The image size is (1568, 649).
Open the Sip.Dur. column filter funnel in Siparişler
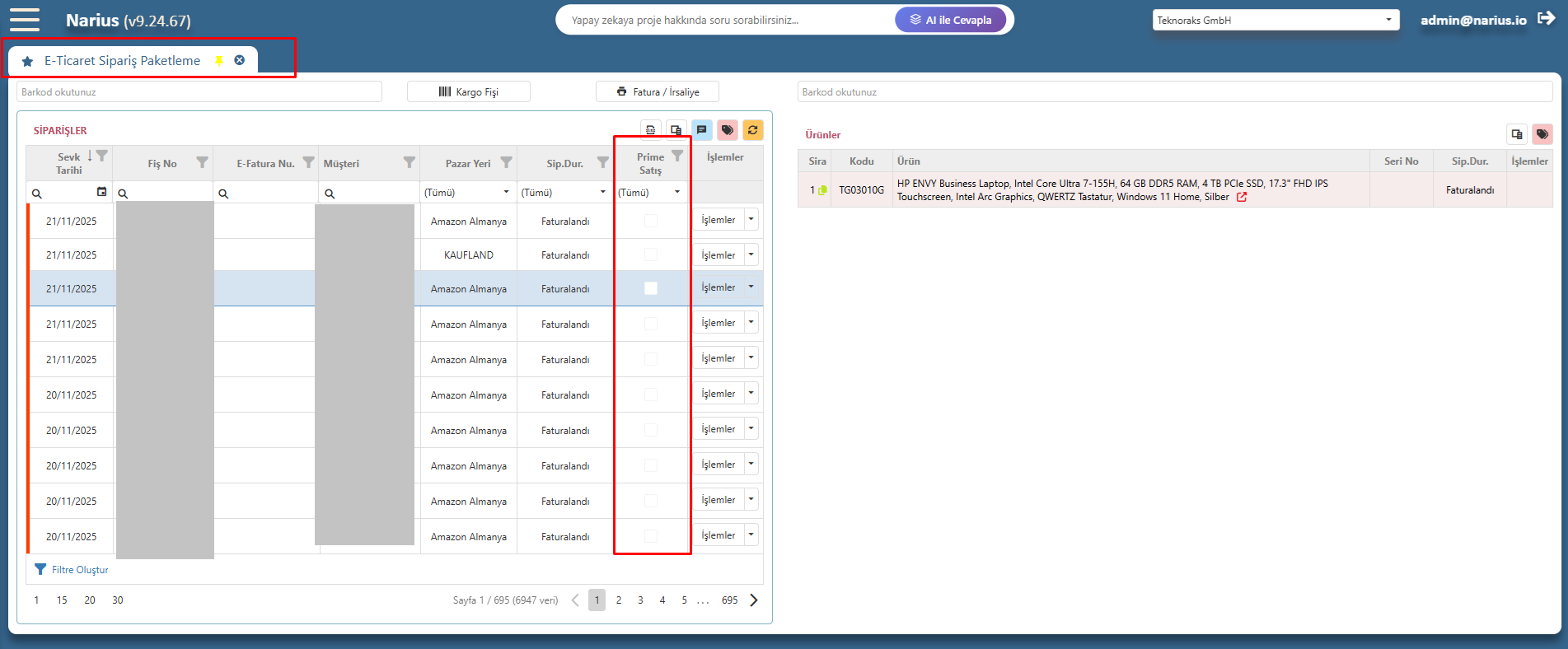click(602, 162)
